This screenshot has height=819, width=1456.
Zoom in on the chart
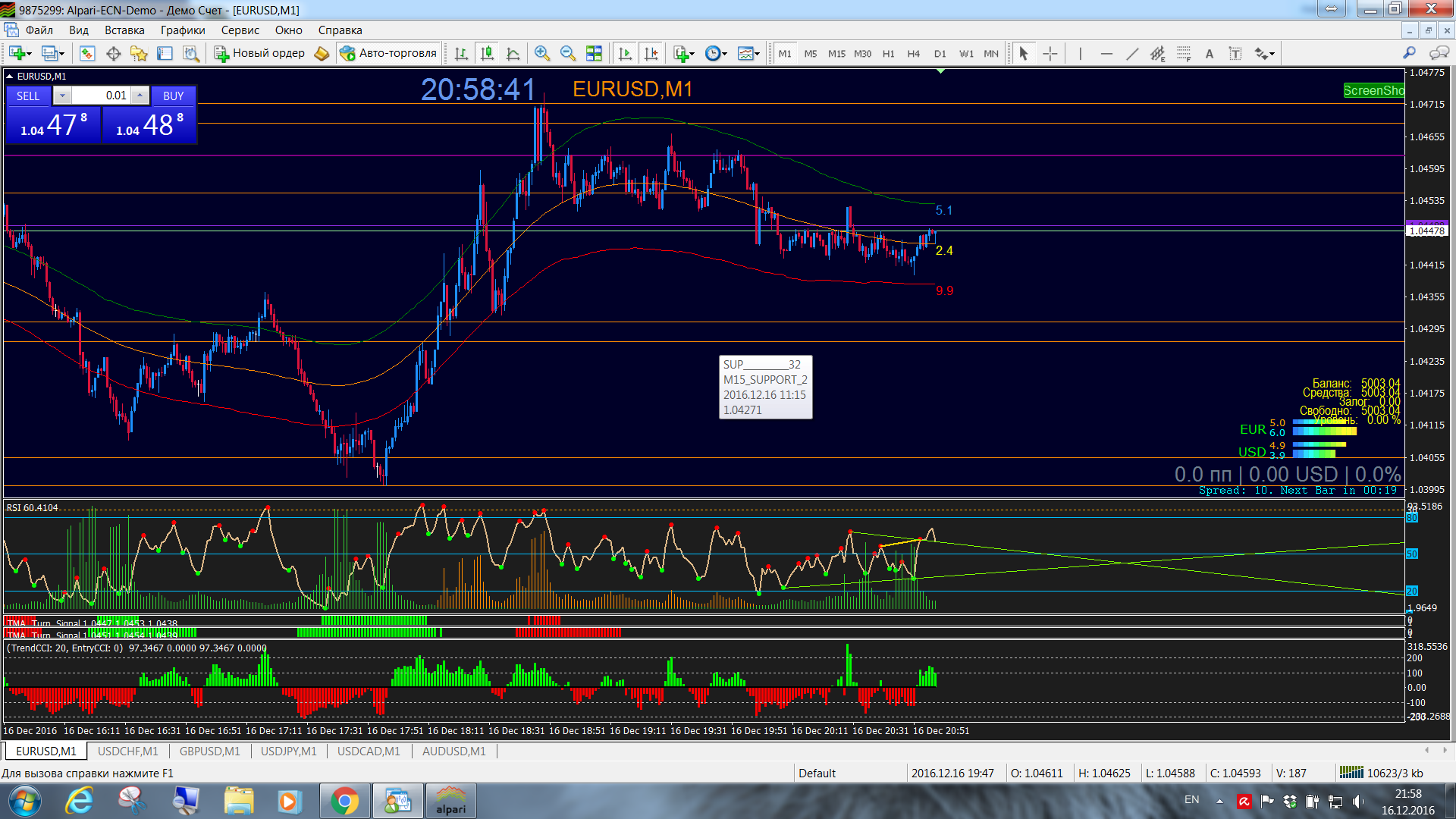tap(541, 53)
